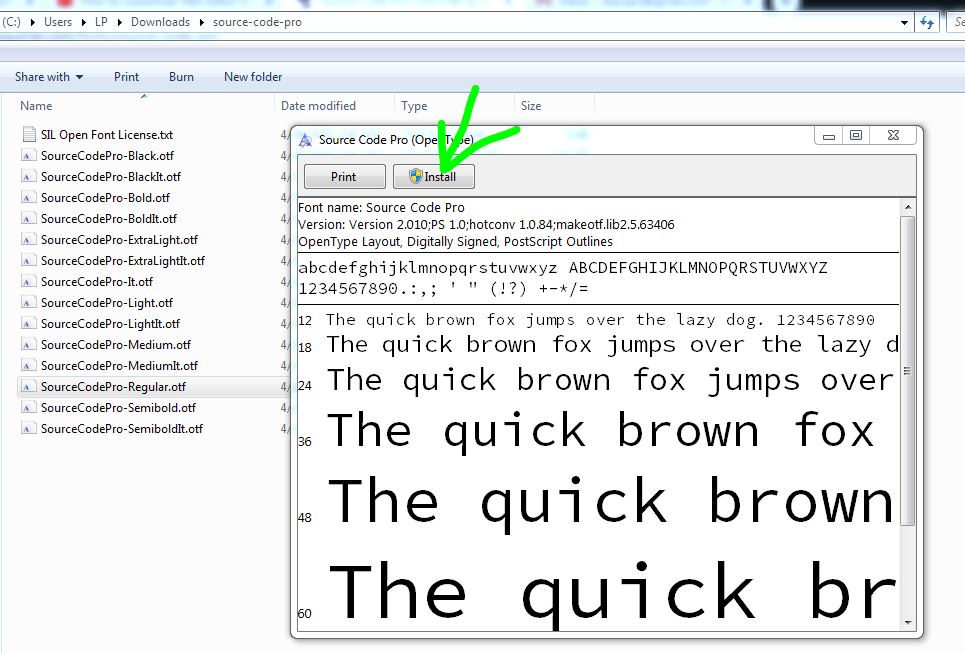The width and height of the screenshot is (965, 653).
Task: Navigate to LP folder in address bar
Action: click(101, 22)
